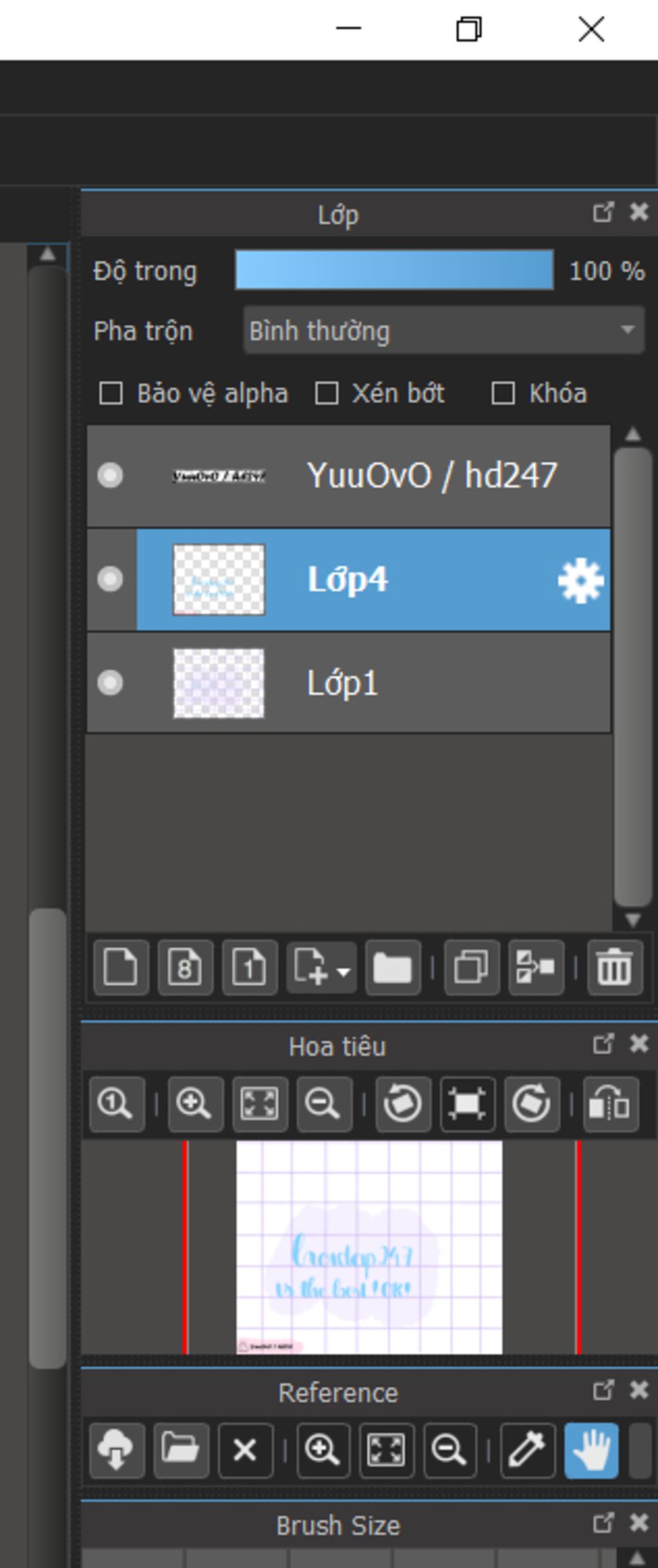Add a new 1-bit layer
This screenshot has width=658, height=1568.
point(249,967)
